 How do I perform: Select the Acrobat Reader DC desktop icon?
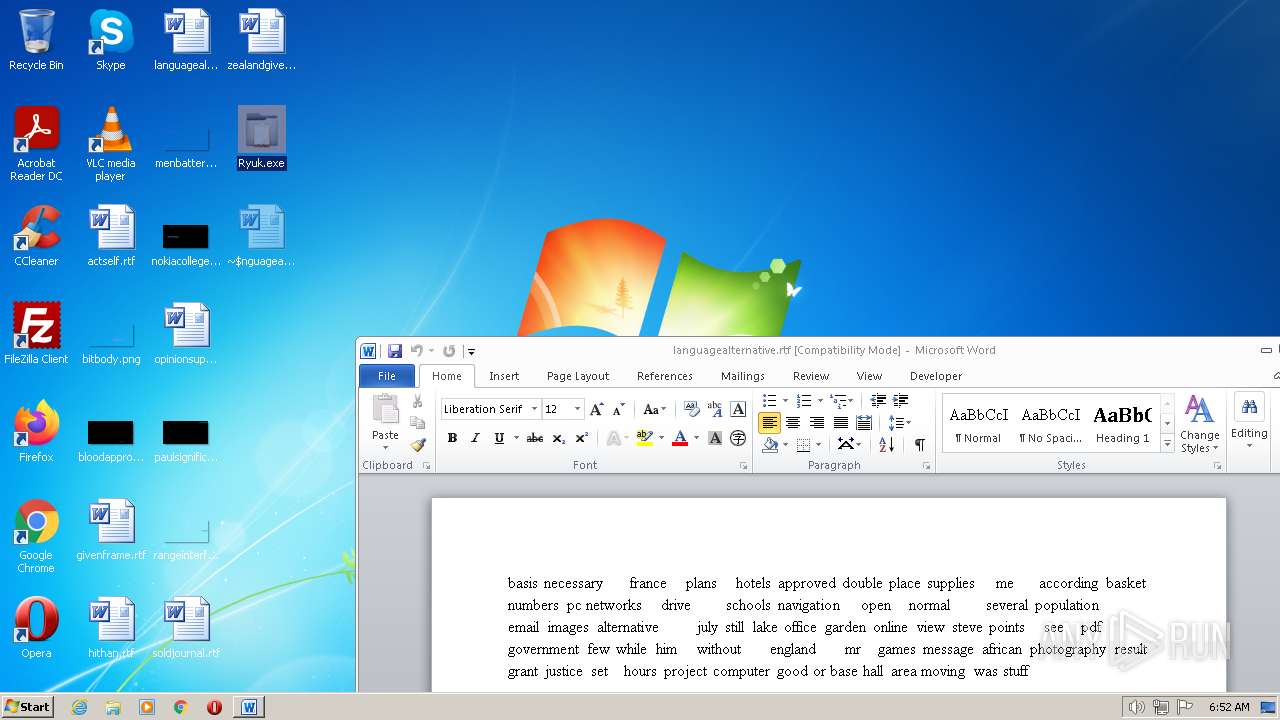click(36, 144)
